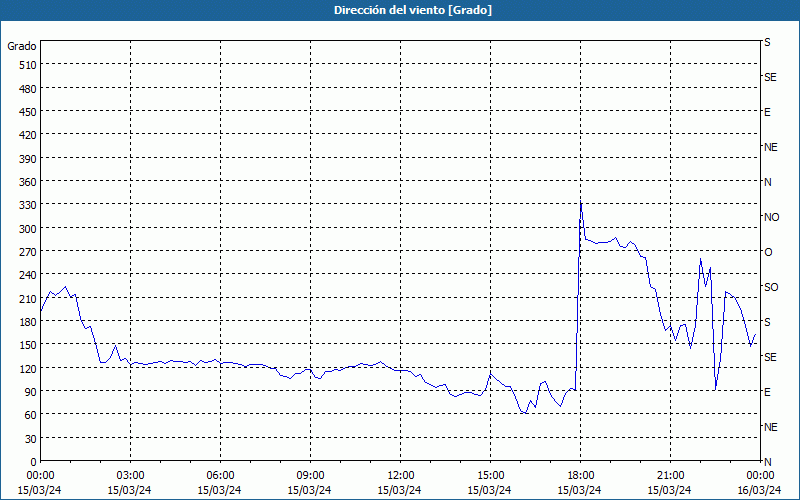
Task: Select the "N" compass label level with 360
Action: point(767,182)
